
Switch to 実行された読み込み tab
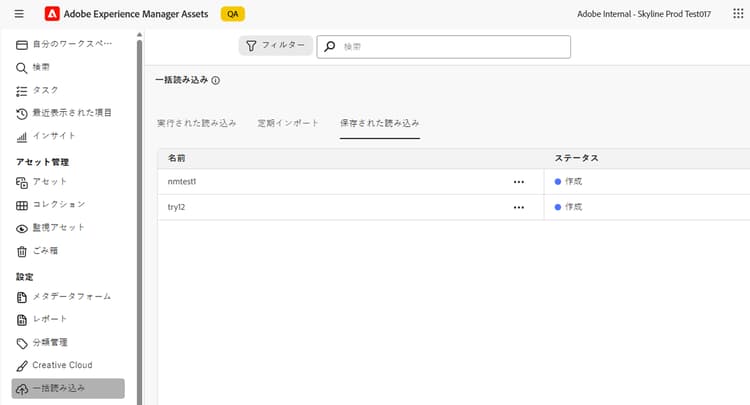[197, 123]
